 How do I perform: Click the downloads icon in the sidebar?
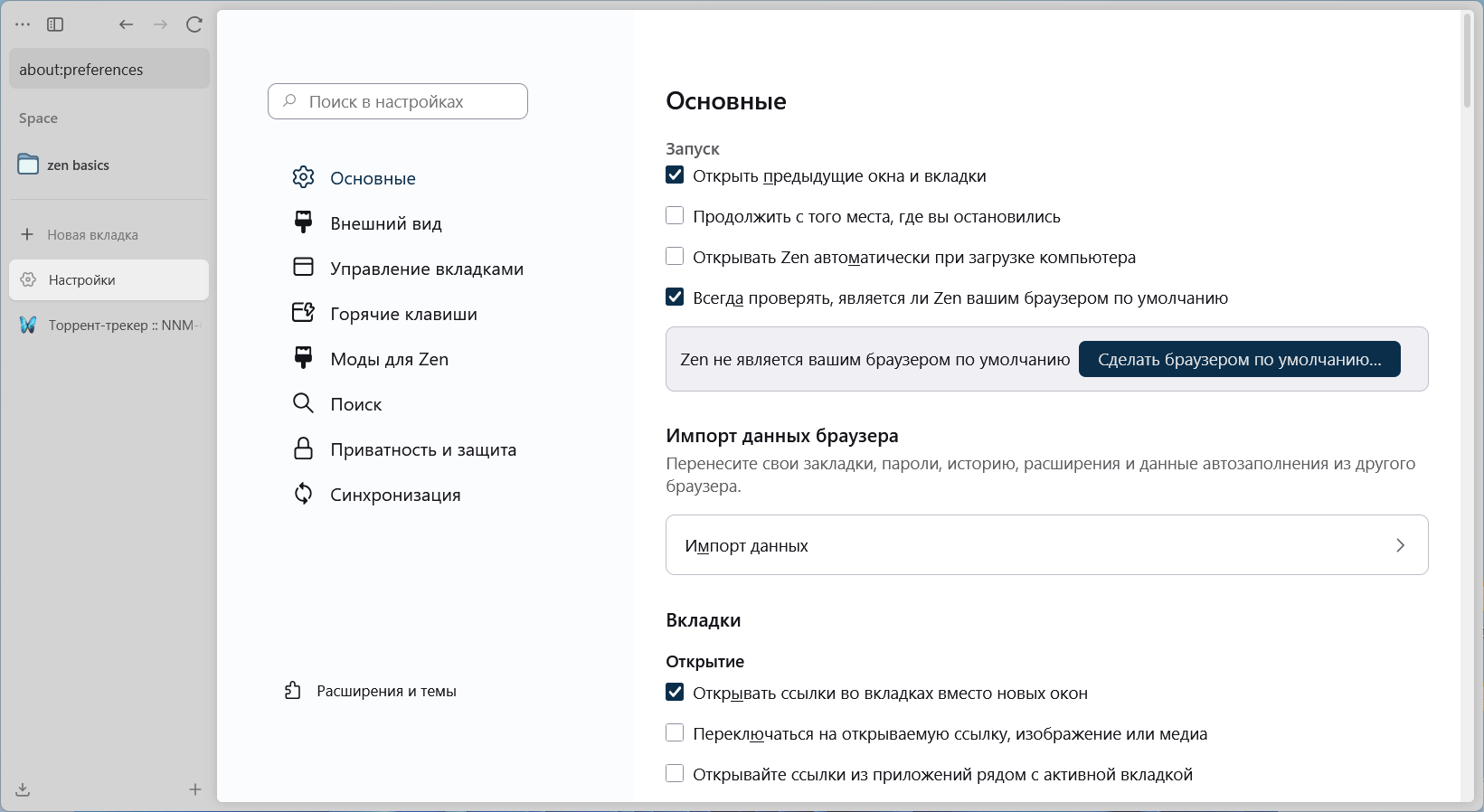pos(22,789)
